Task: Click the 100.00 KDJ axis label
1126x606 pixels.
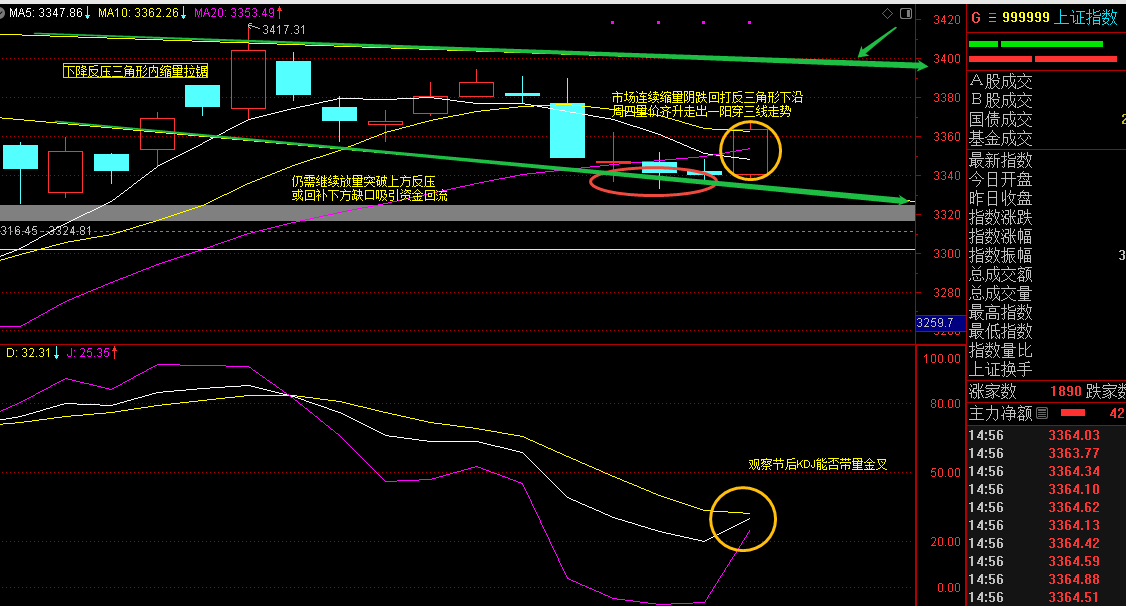Action: click(942, 358)
